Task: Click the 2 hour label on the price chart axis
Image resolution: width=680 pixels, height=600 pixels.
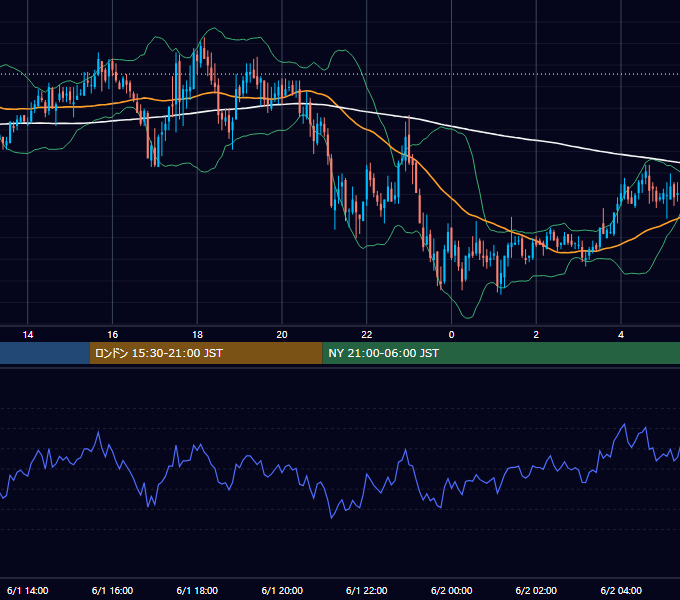Action: 536,335
